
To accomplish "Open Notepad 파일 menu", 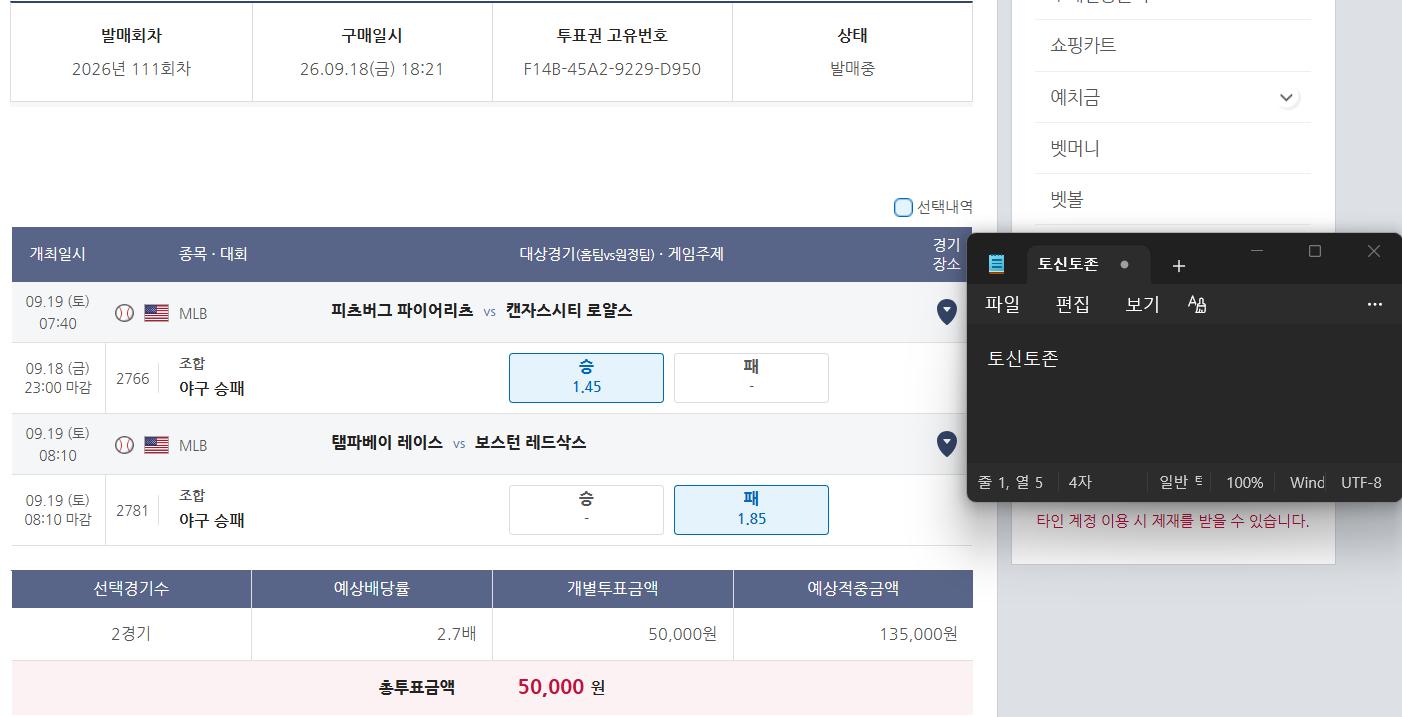I will (1003, 304).
